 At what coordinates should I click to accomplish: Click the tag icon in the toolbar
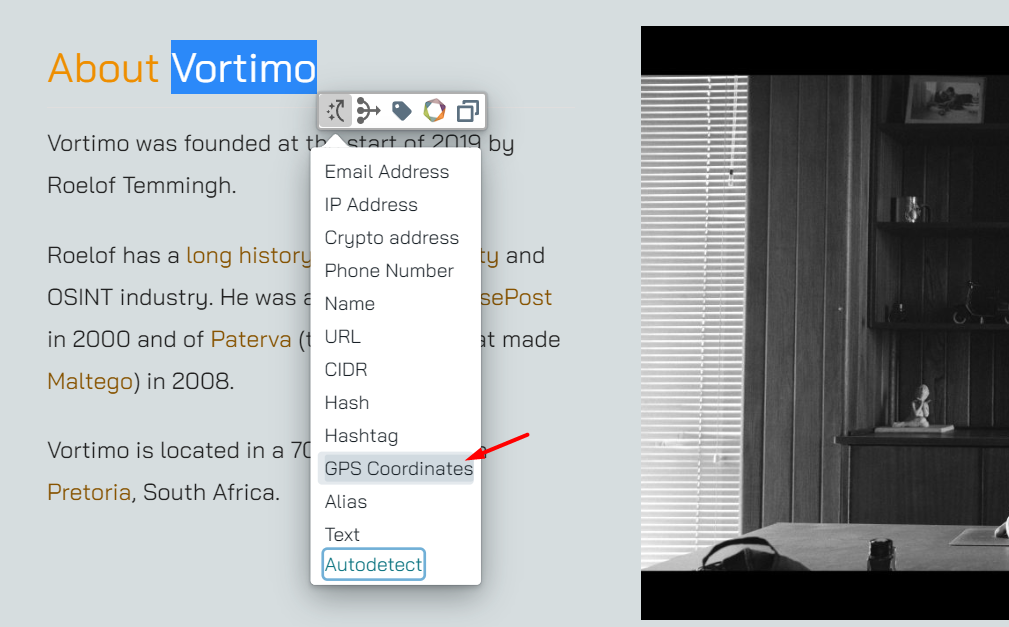click(402, 111)
